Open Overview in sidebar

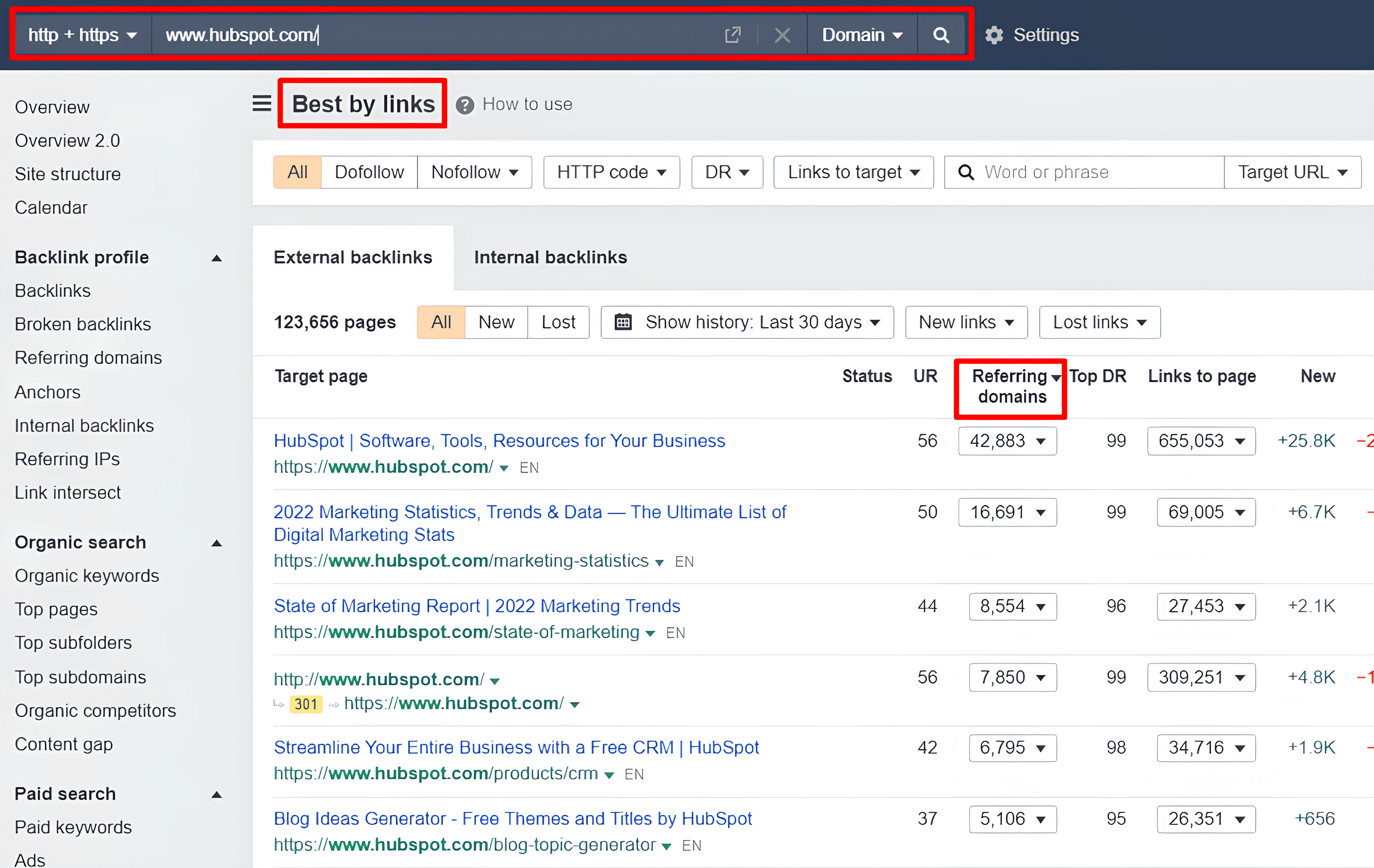click(x=52, y=107)
